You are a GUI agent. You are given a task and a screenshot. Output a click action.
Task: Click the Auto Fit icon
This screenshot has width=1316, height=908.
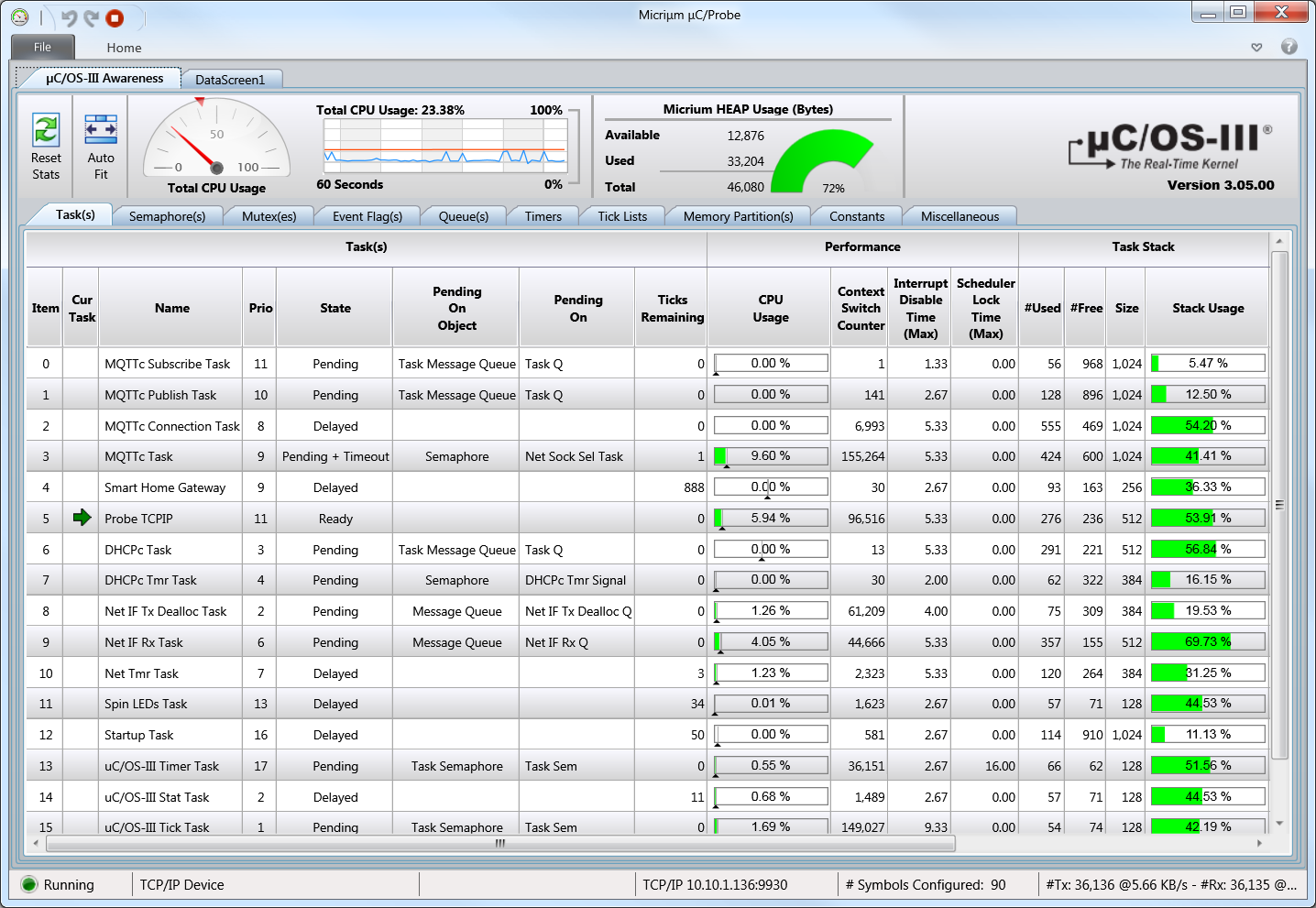pyautogui.click(x=101, y=129)
